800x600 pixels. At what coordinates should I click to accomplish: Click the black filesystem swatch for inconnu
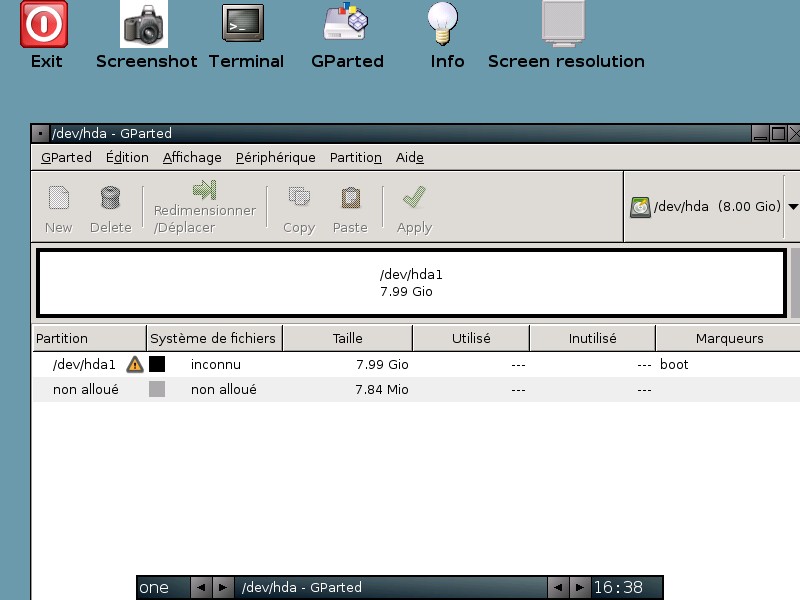pyautogui.click(x=157, y=364)
